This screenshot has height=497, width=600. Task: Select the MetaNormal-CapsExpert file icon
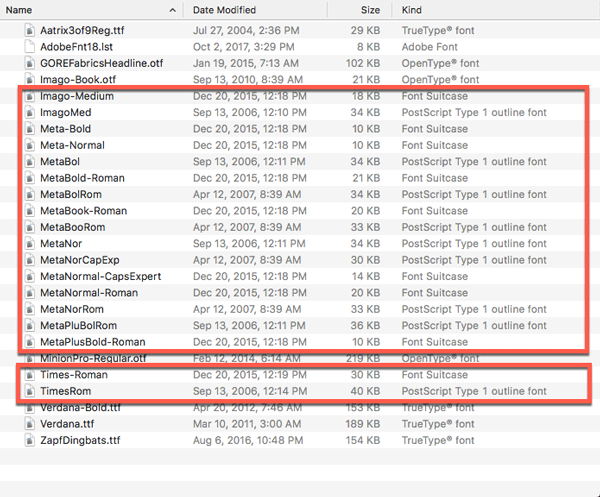click(x=29, y=276)
